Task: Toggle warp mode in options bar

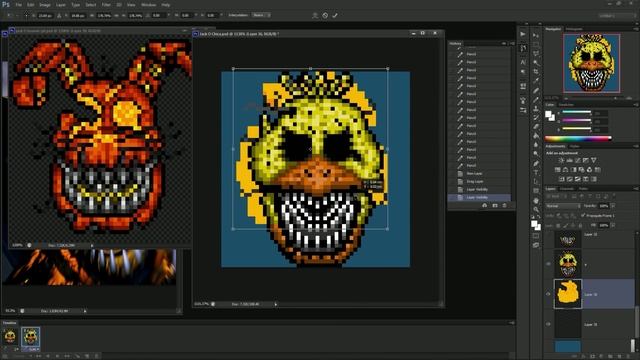Action: tap(315, 16)
